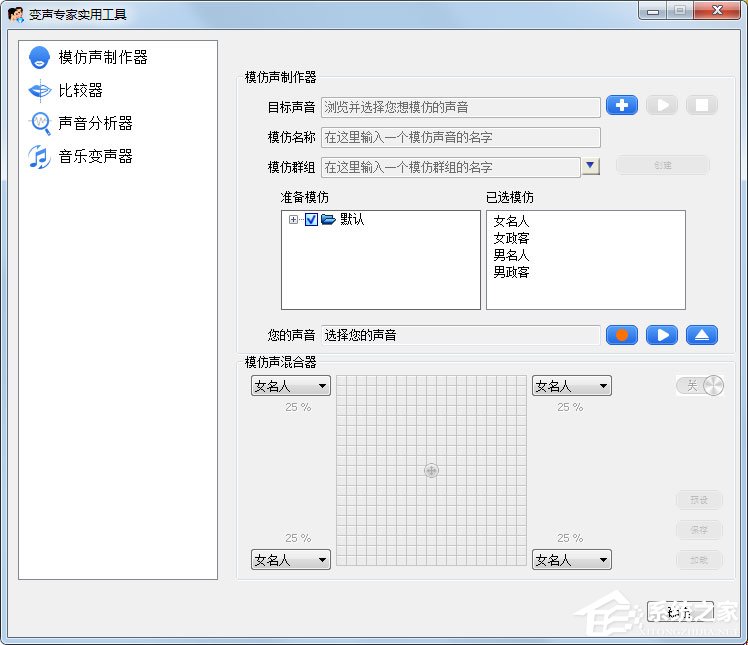Click the greyed stop button next to 目标声音
The height and width of the screenshot is (645, 748).
click(x=702, y=105)
